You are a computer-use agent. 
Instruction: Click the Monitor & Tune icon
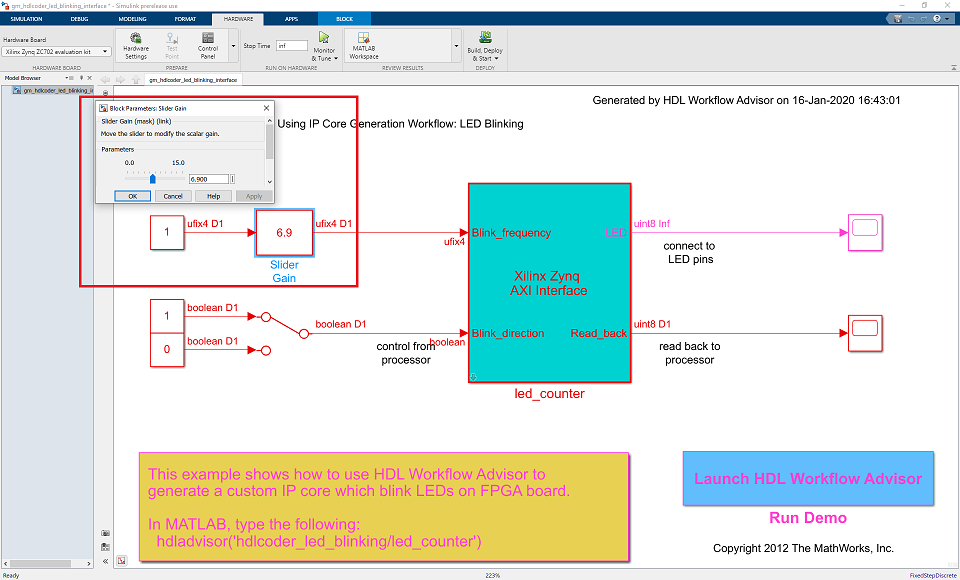(324, 38)
